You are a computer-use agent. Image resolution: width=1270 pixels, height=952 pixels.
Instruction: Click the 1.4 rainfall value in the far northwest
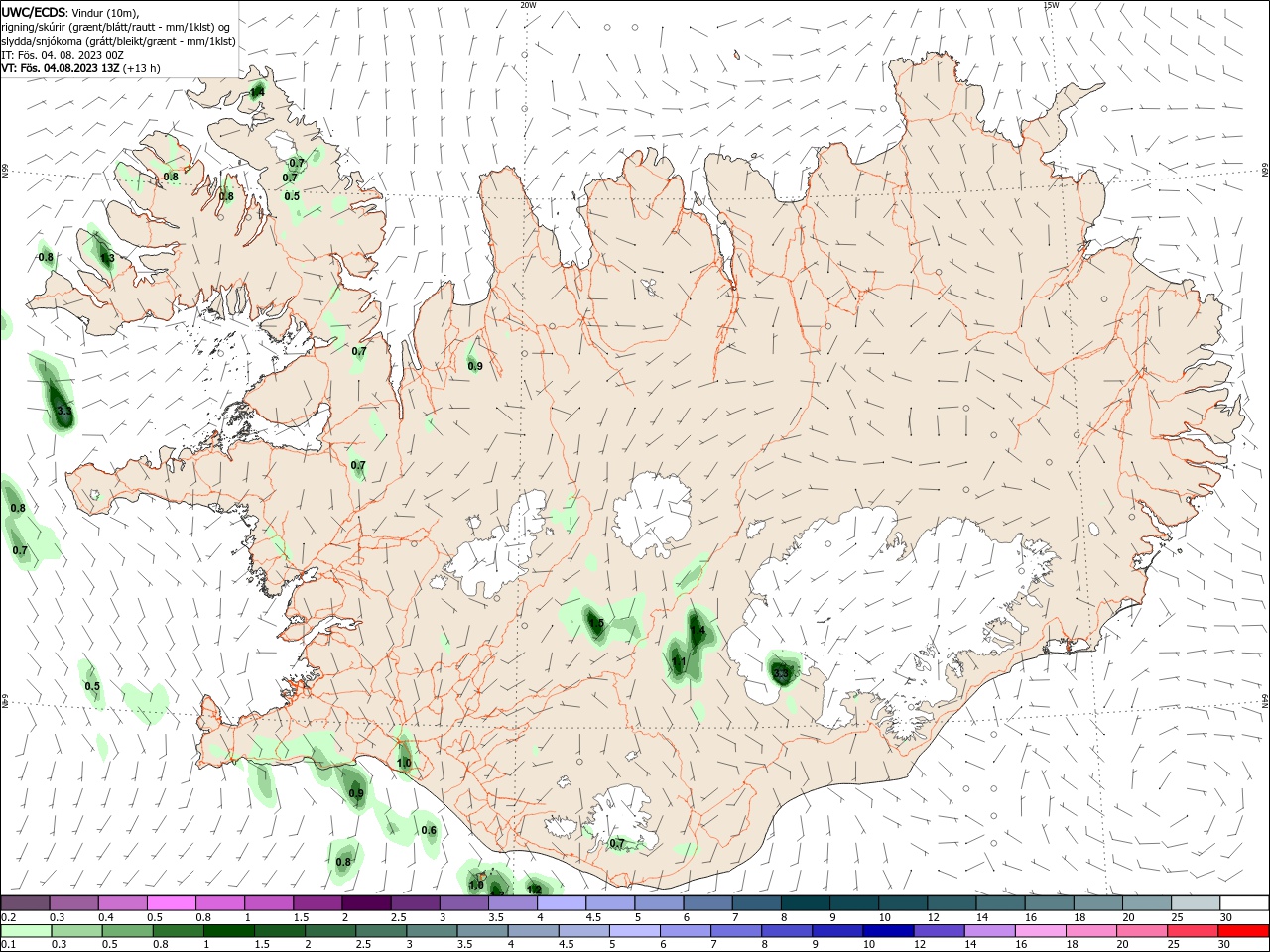[x=257, y=92]
